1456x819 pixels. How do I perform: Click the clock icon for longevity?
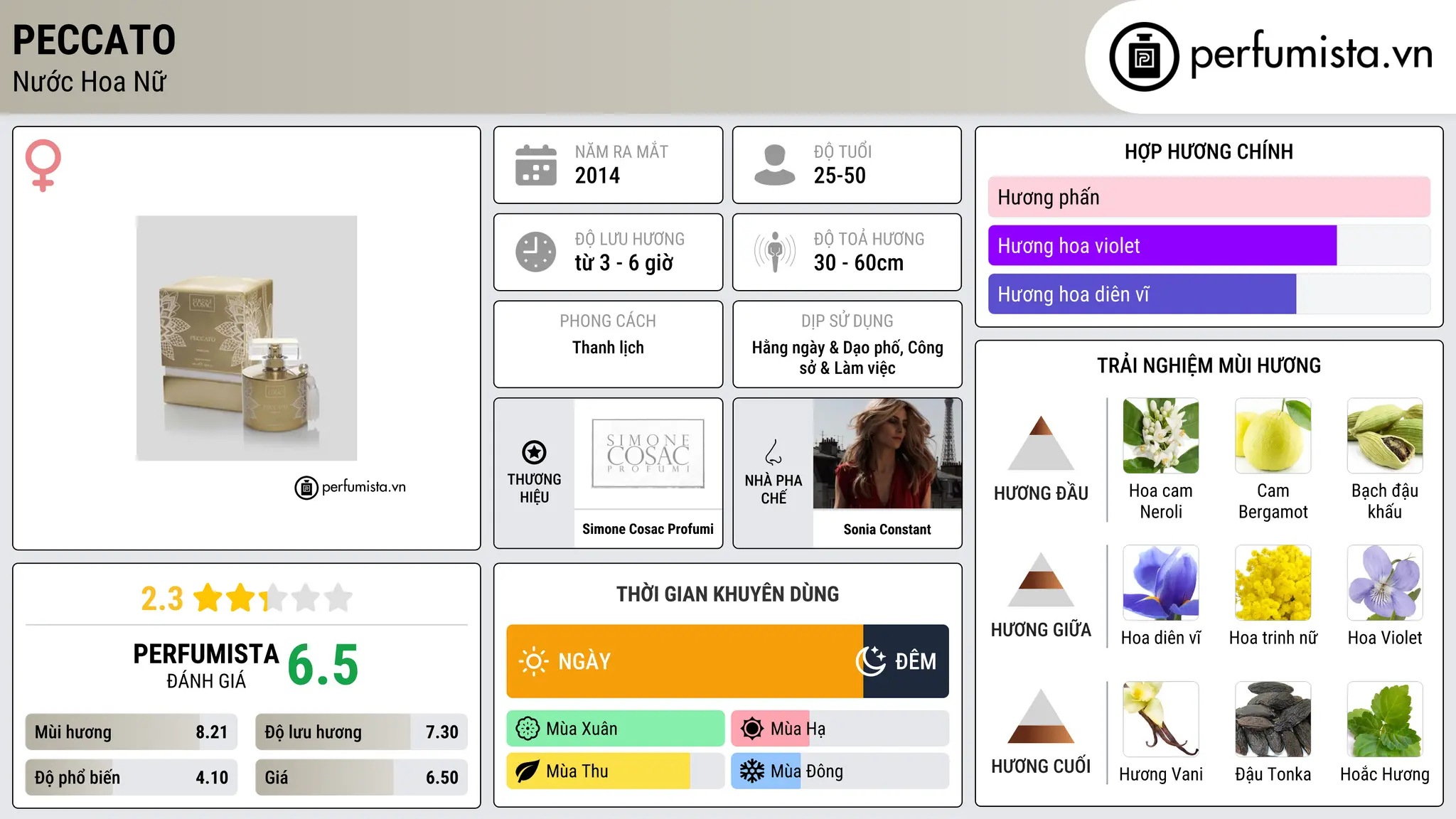pyautogui.click(x=536, y=252)
